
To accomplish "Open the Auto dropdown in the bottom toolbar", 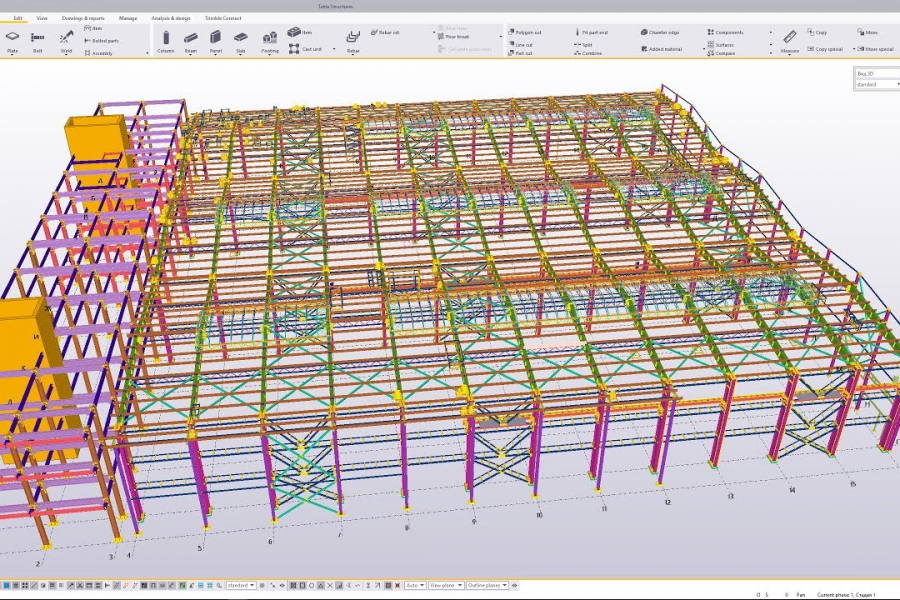I will [414, 585].
